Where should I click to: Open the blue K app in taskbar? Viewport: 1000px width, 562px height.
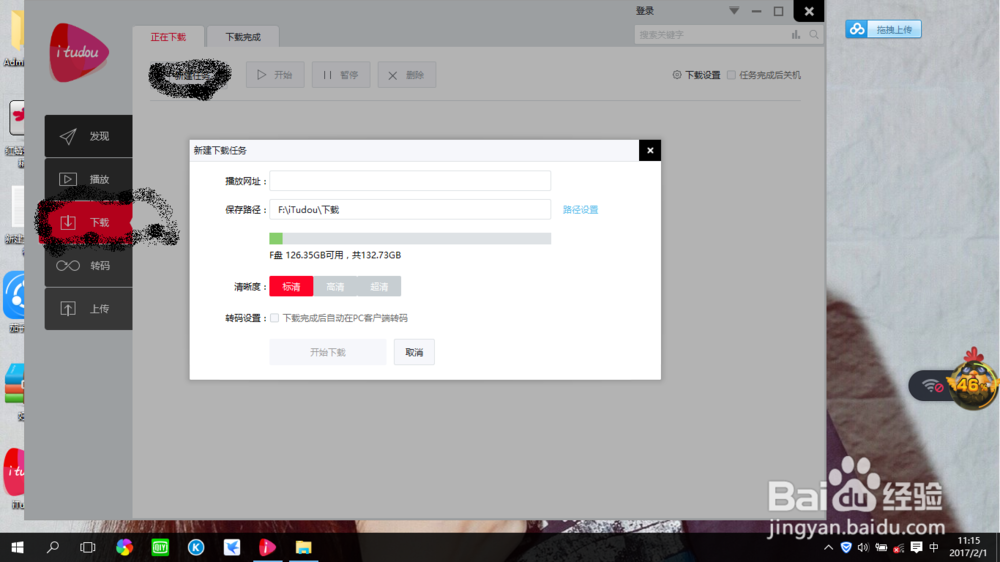[x=196, y=547]
